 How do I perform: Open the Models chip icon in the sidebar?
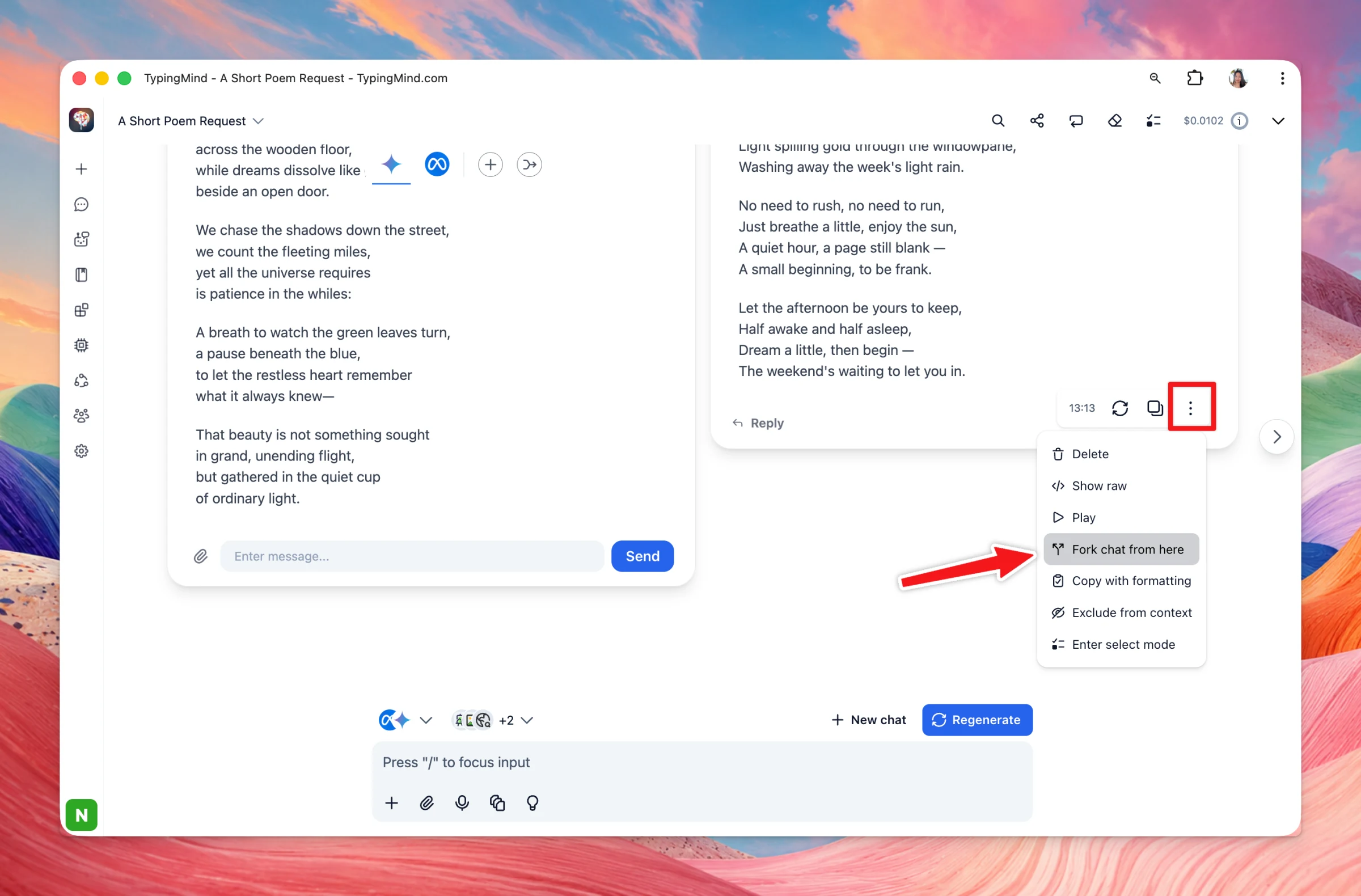click(81, 345)
